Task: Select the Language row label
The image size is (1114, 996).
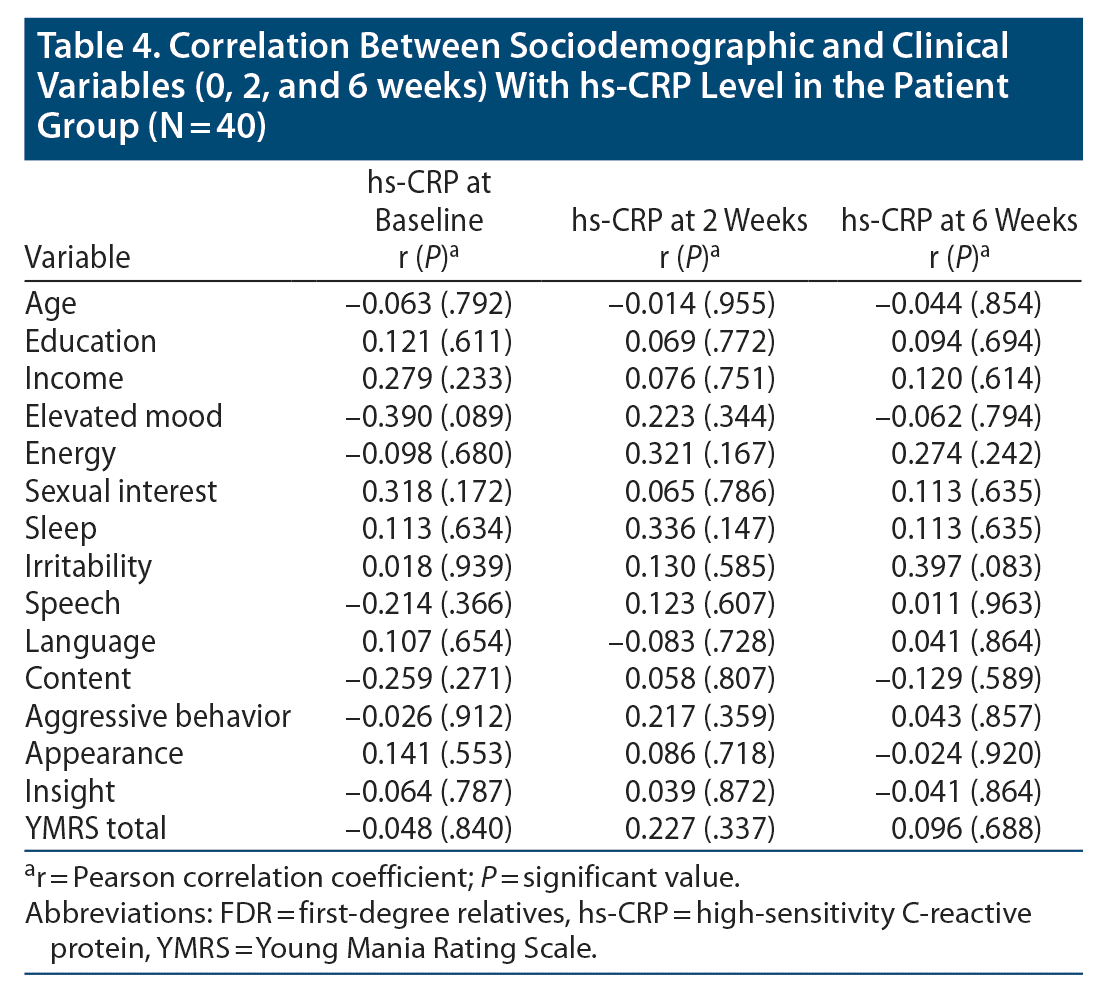Action: [90, 641]
